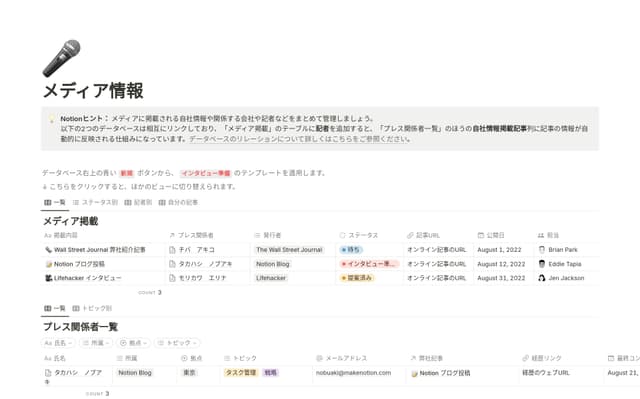Click the link icon in 記事URL header
Screen dimensions: 640x399
(410, 235)
